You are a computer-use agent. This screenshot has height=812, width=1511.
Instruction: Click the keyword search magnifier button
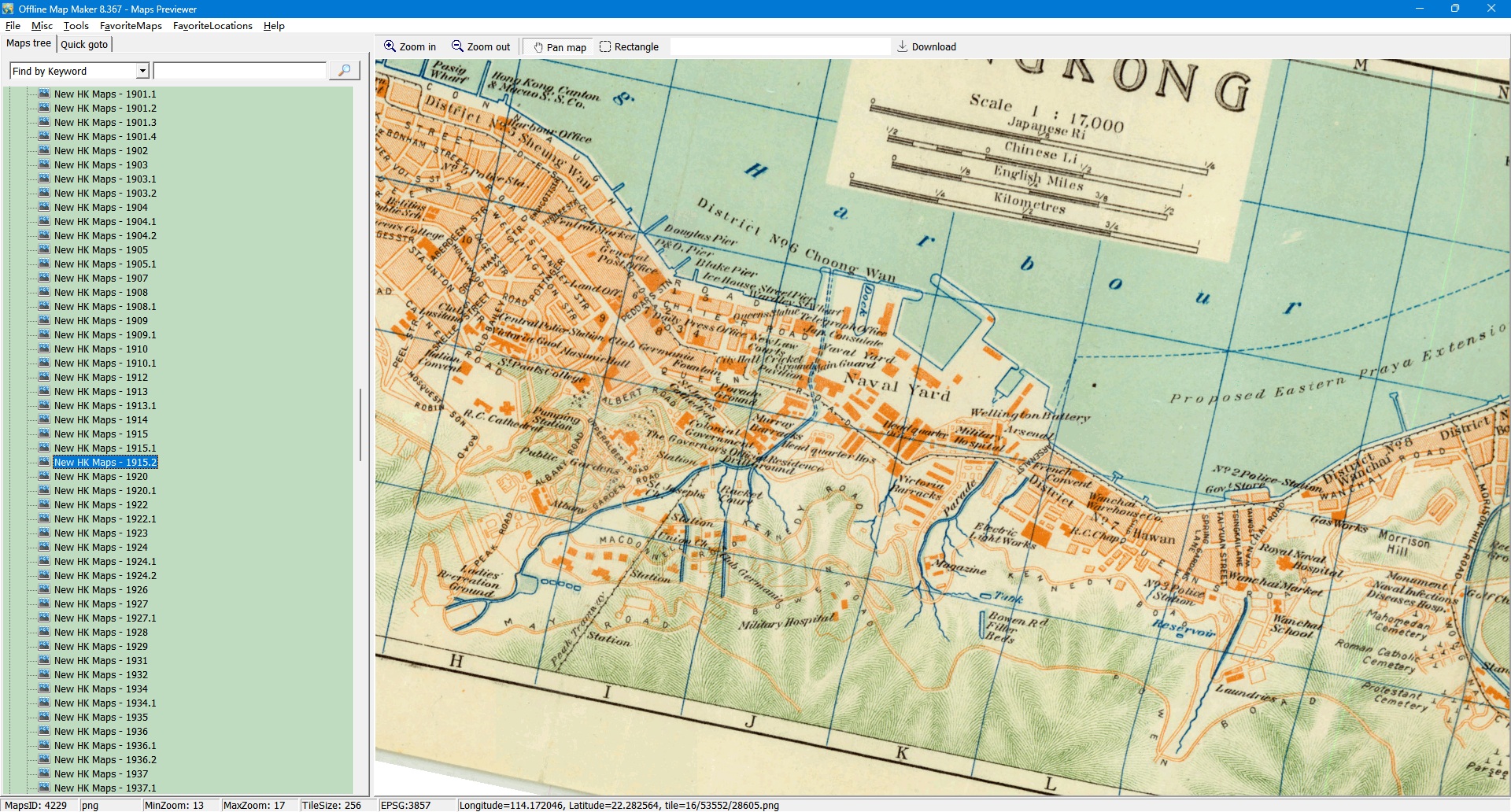(344, 71)
